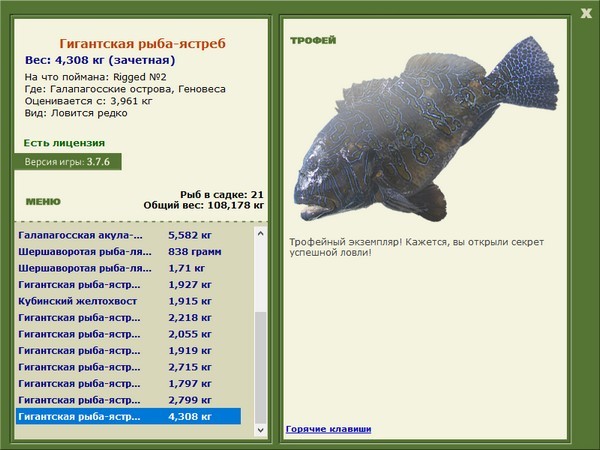This screenshot has width=600, height=450.
Task: Click the Вес: 4,308 кг (зачетная) line
Action: coord(100,60)
